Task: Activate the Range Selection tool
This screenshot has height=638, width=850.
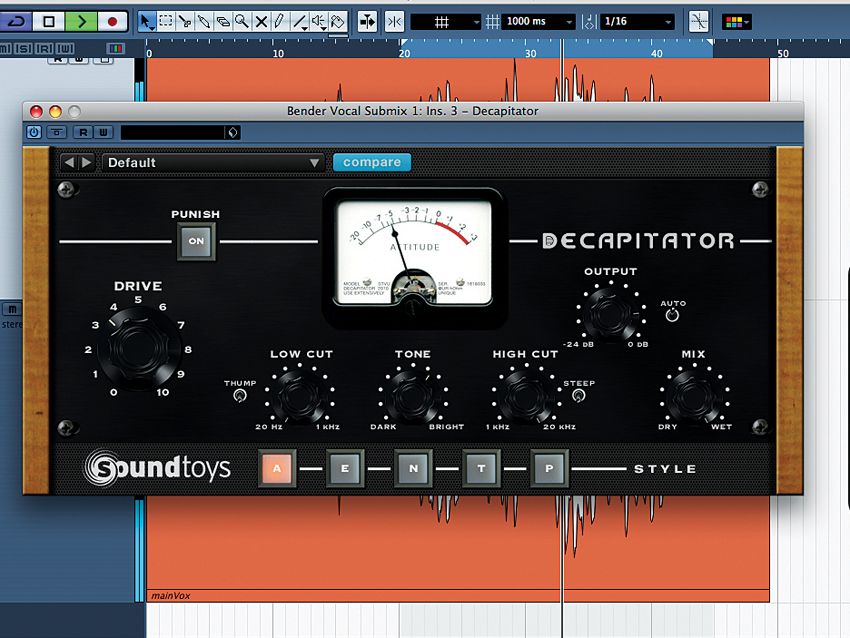Action: point(166,21)
